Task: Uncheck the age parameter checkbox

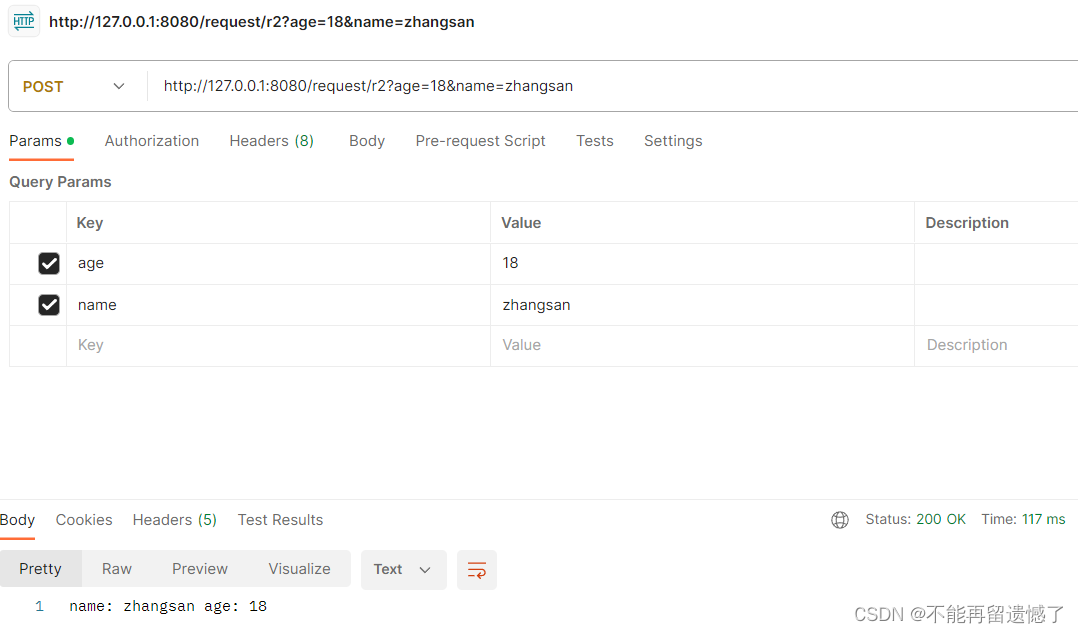Action: tap(49, 263)
